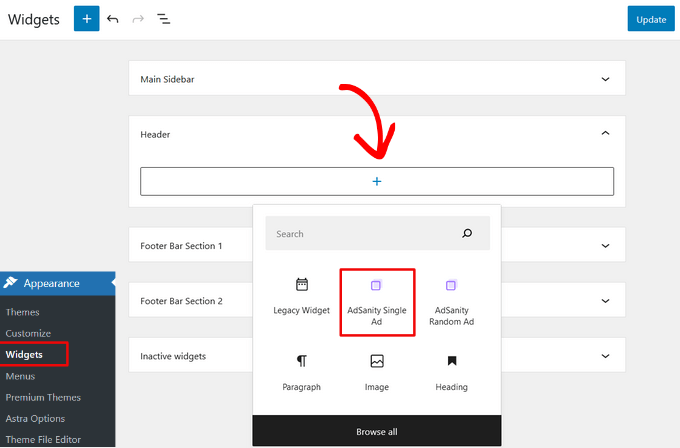Open Themes in Appearance menu
This screenshot has height=448, width=680.
[x=22, y=312]
